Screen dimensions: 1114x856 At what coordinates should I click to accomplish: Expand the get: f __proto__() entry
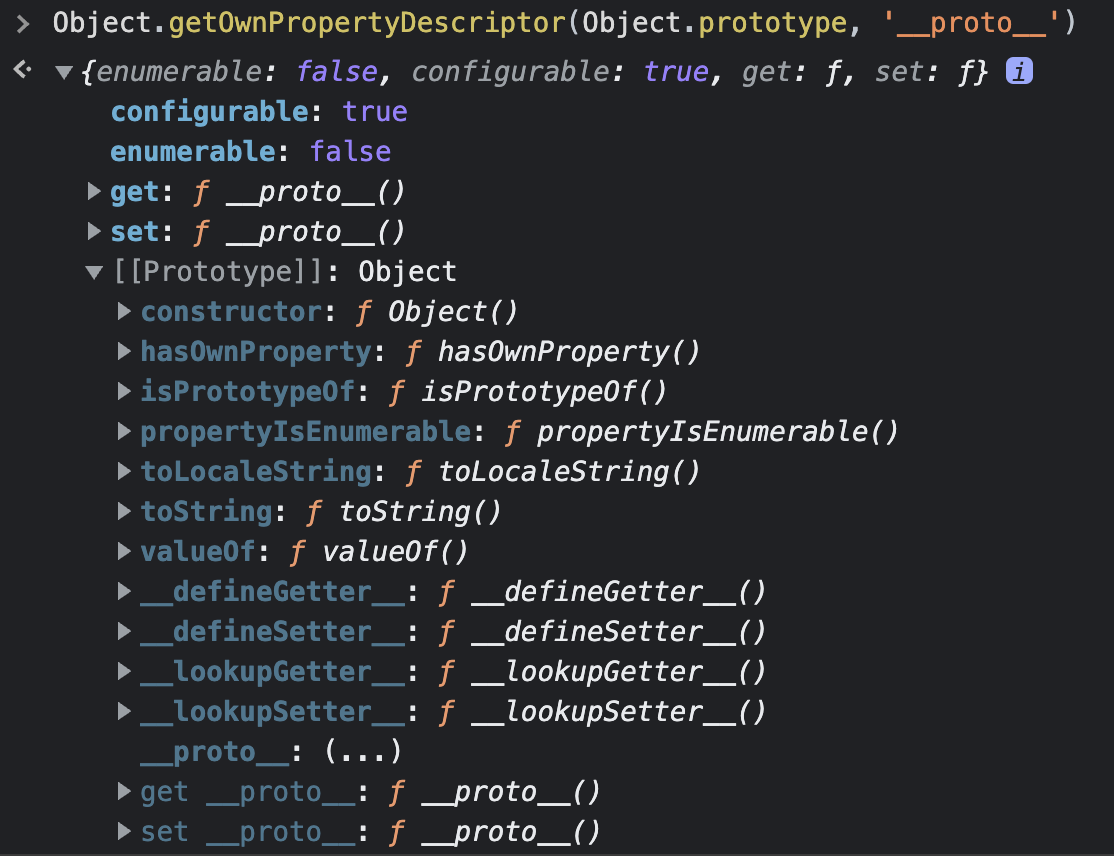[94, 190]
